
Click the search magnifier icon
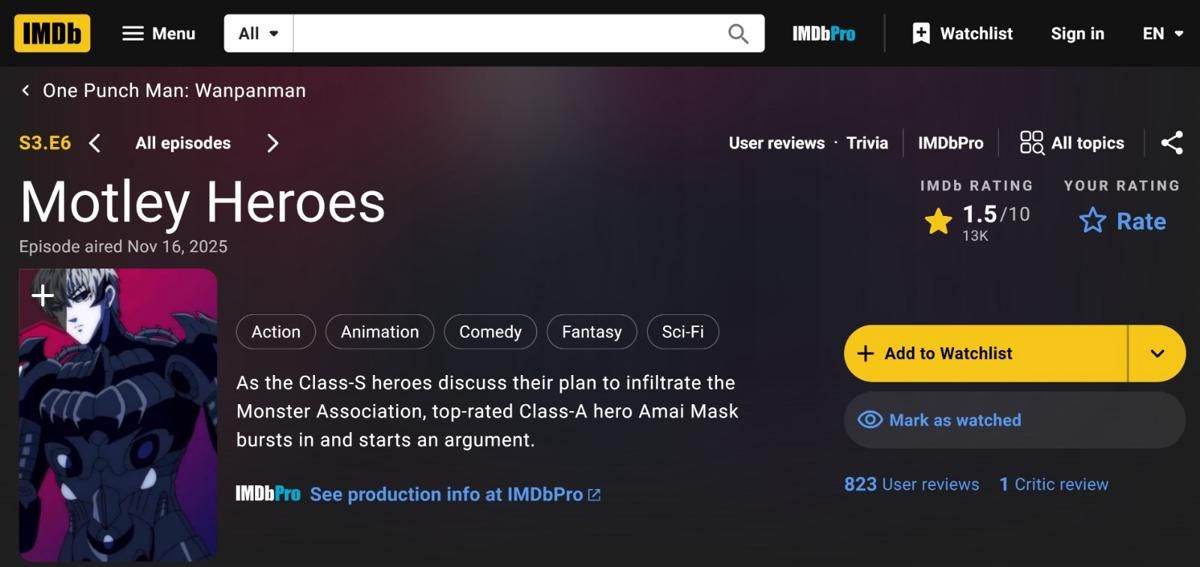point(738,34)
